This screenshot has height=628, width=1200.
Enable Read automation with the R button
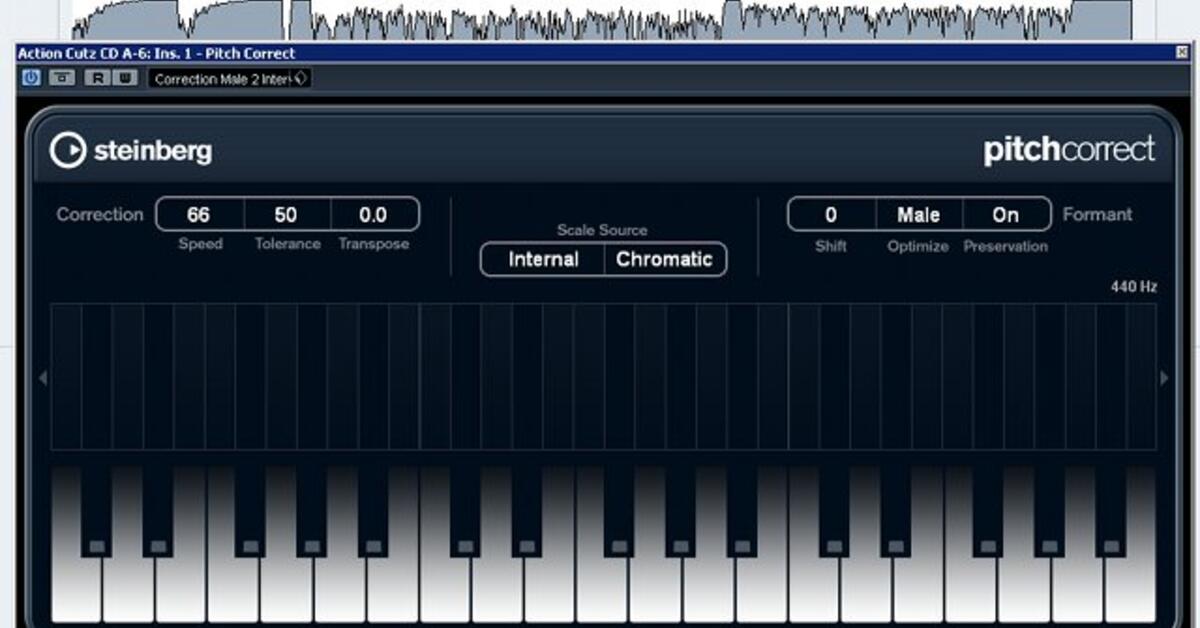[99, 77]
